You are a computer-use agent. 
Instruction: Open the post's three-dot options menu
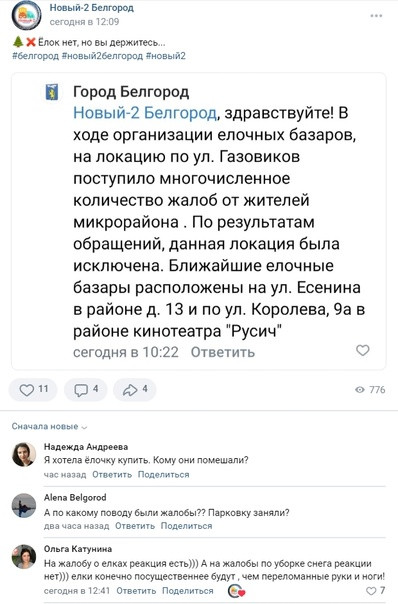376,16
